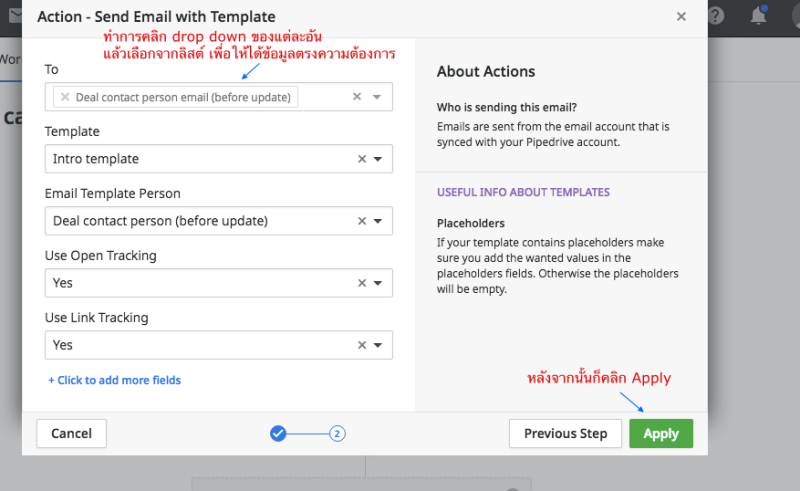Open the Use Open Tracking dropdown
The width and height of the screenshot is (800, 491).
click(x=378, y=283)
